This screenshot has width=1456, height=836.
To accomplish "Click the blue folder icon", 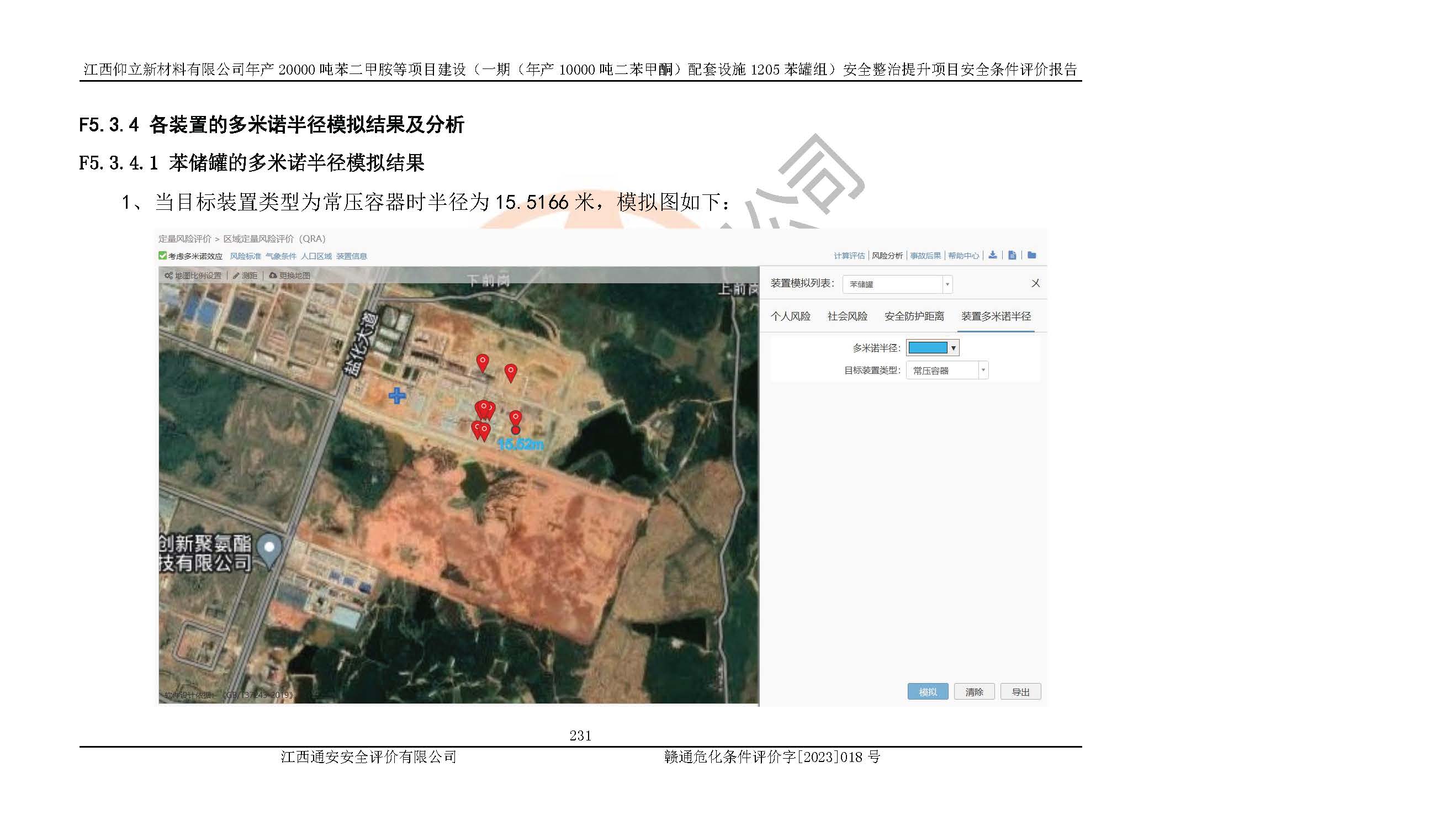I will (1032, 256).
